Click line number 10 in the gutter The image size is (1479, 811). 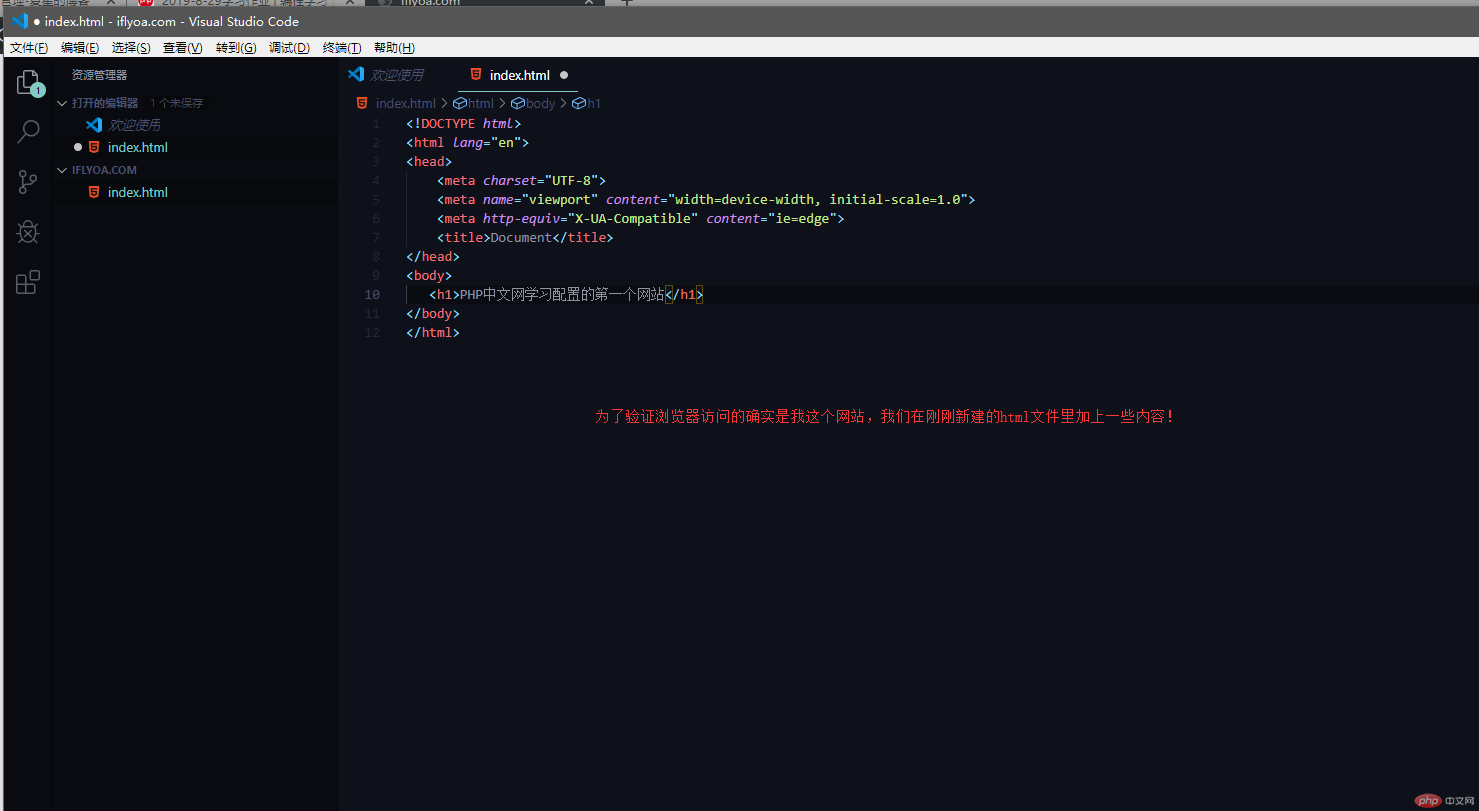(372, 295)
